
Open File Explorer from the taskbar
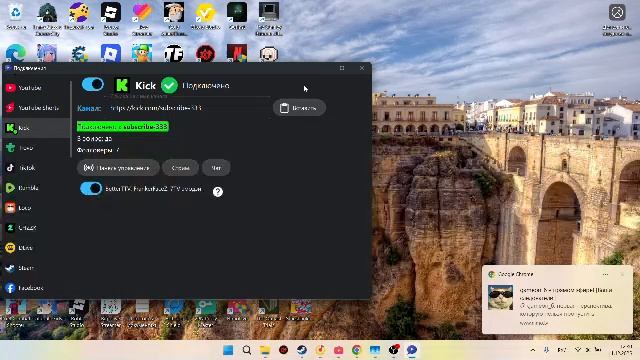click(265, 350)
